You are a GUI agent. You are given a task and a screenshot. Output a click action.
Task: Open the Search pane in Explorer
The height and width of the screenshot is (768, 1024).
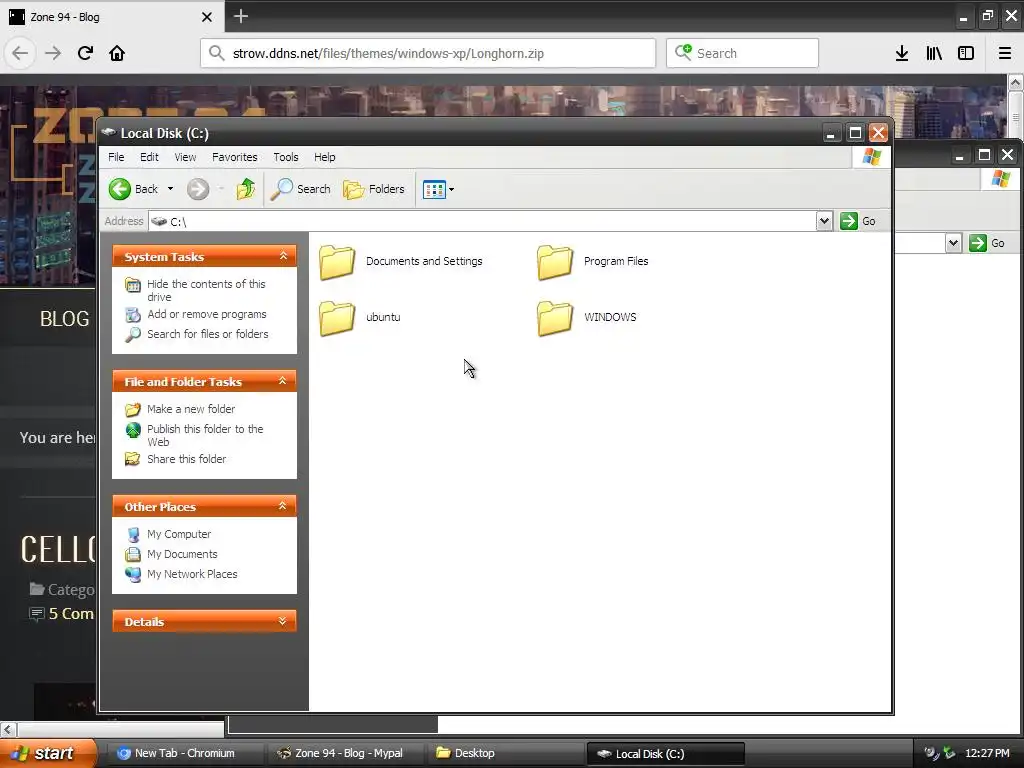coord(301,189)
